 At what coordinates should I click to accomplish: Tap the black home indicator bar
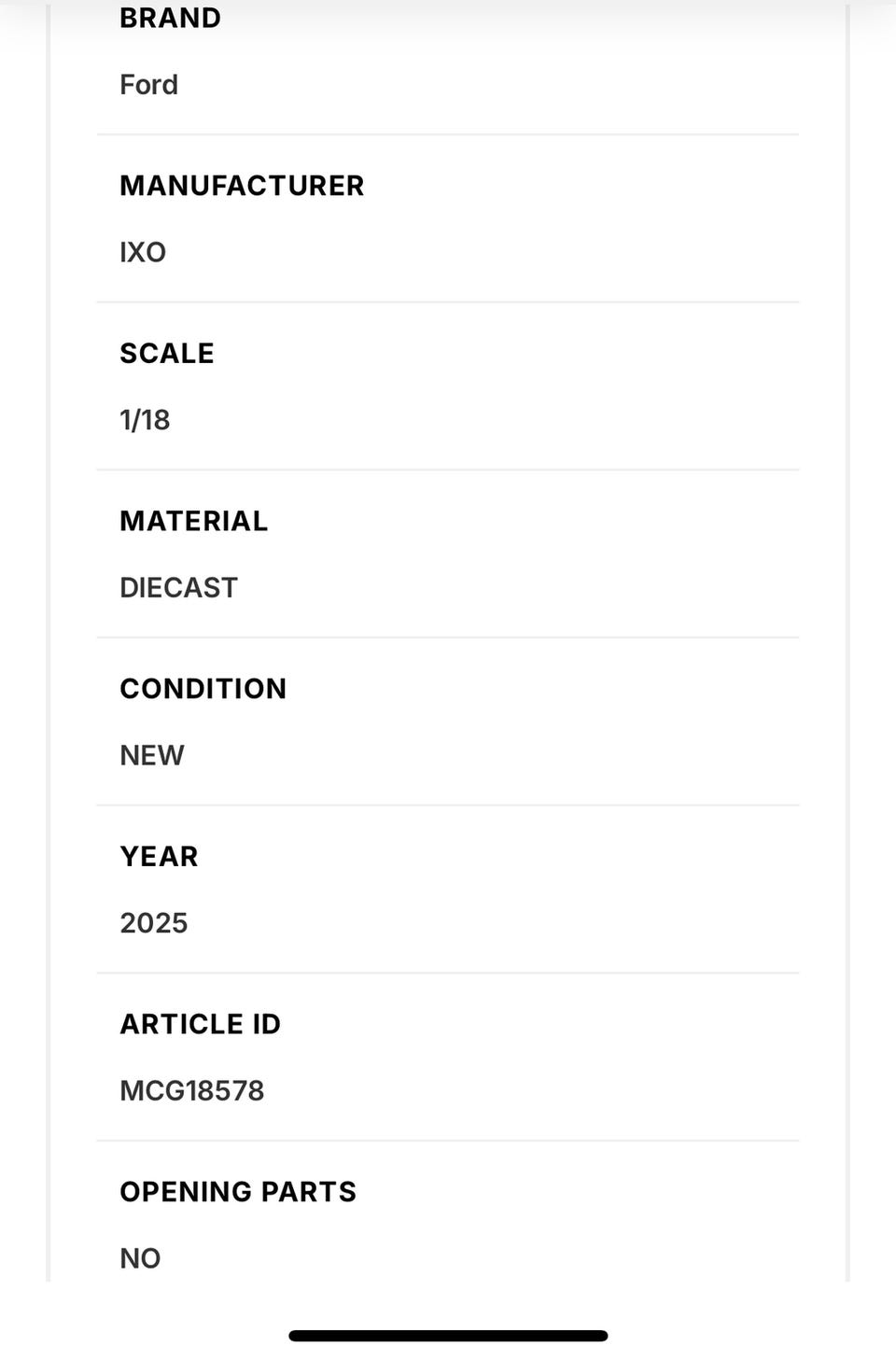[448, 1336]
